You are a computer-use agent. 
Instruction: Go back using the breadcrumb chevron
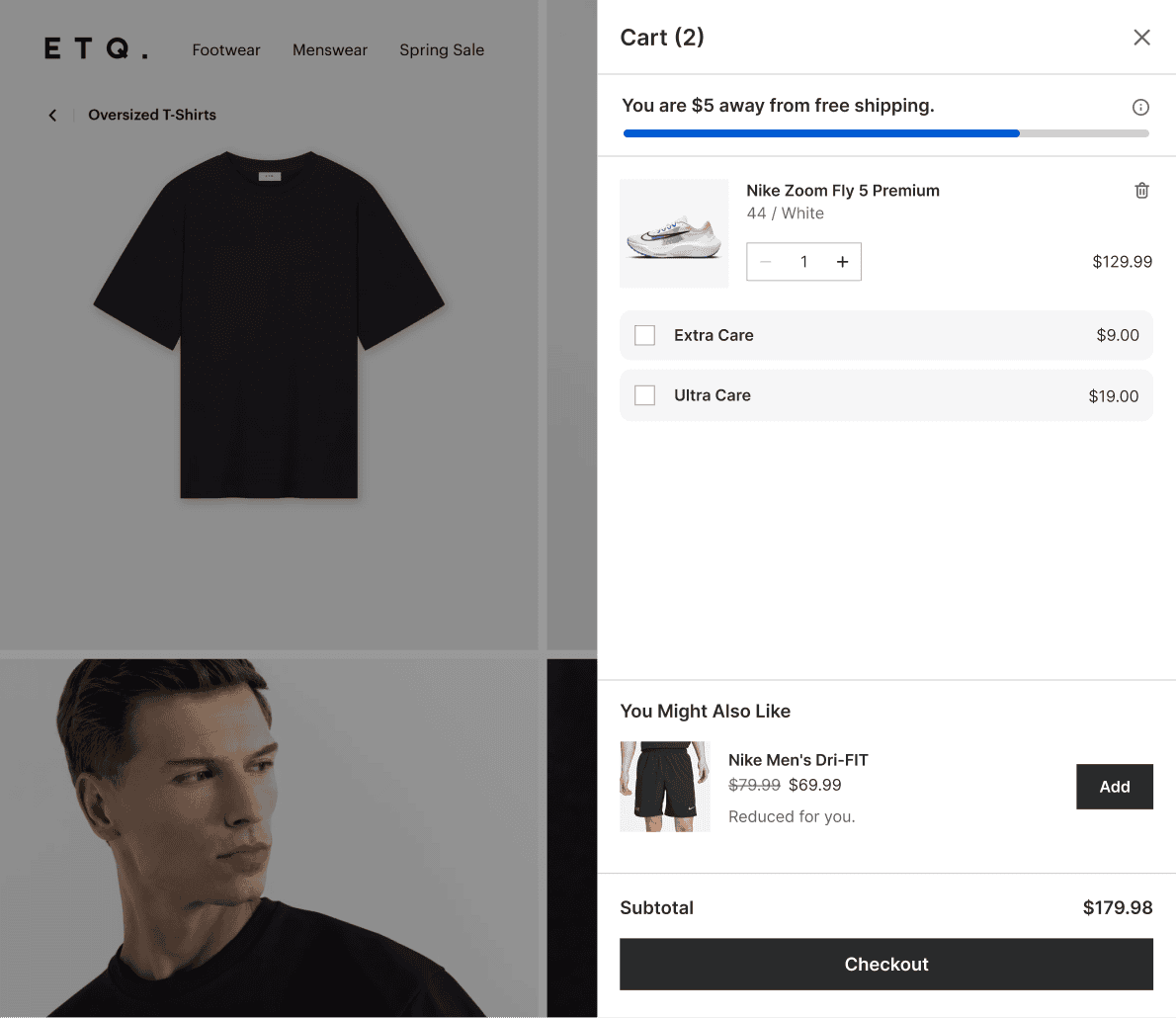(52, 115)
